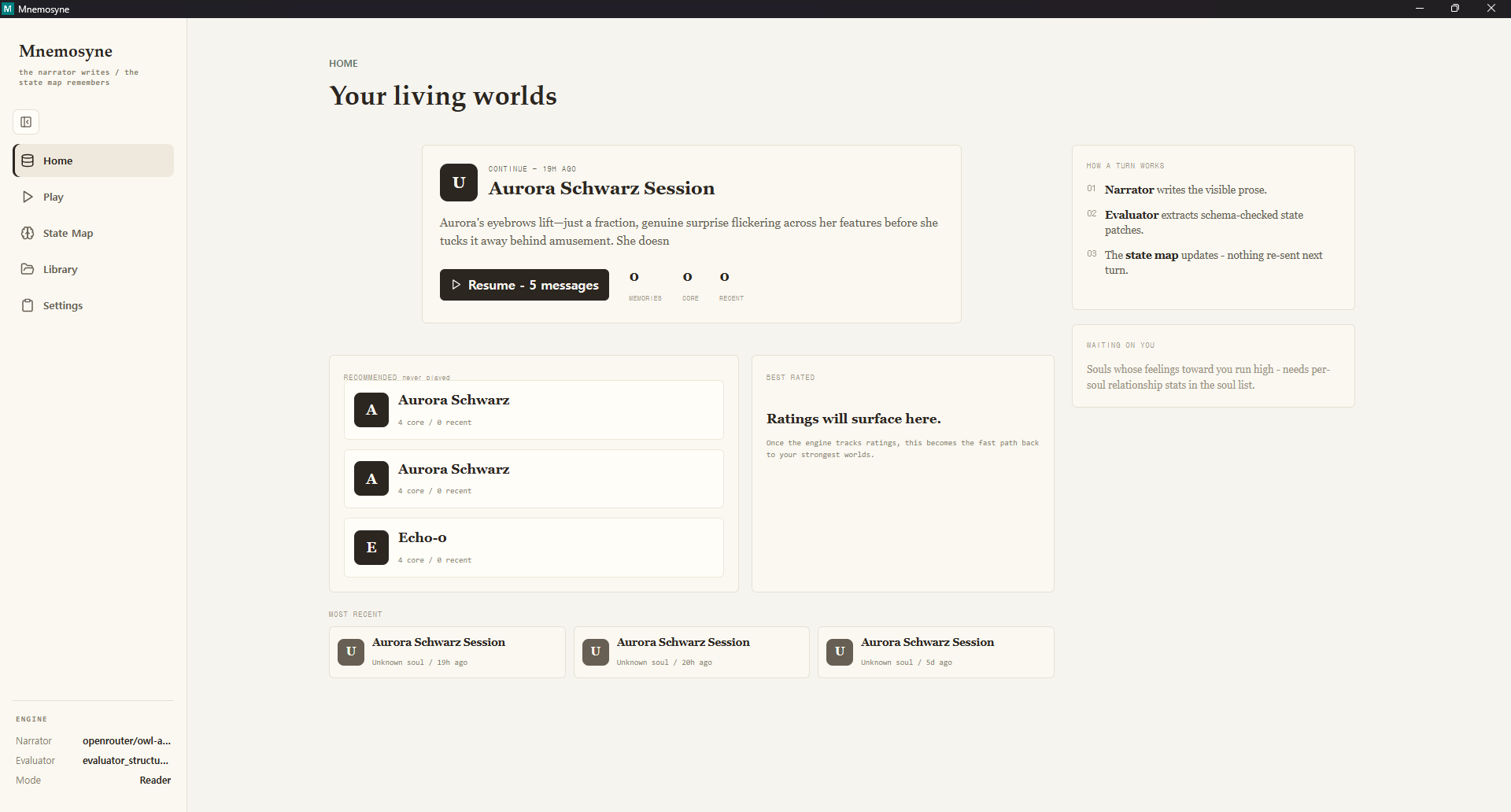1511x812 pixels.
Task: Click the A avatar of first Aurora Schwarz
Action: pyautogui.click(x=371, y=410)
